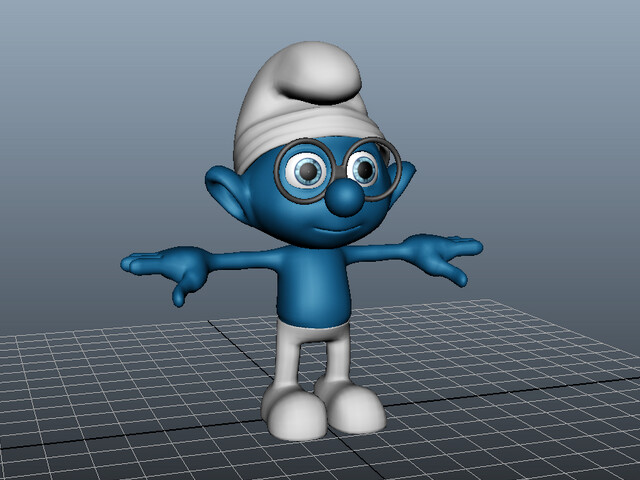Click the eyeball with the larger iris
The width and height of the screenshot is (640, 480).
click(x=307, y=170)
